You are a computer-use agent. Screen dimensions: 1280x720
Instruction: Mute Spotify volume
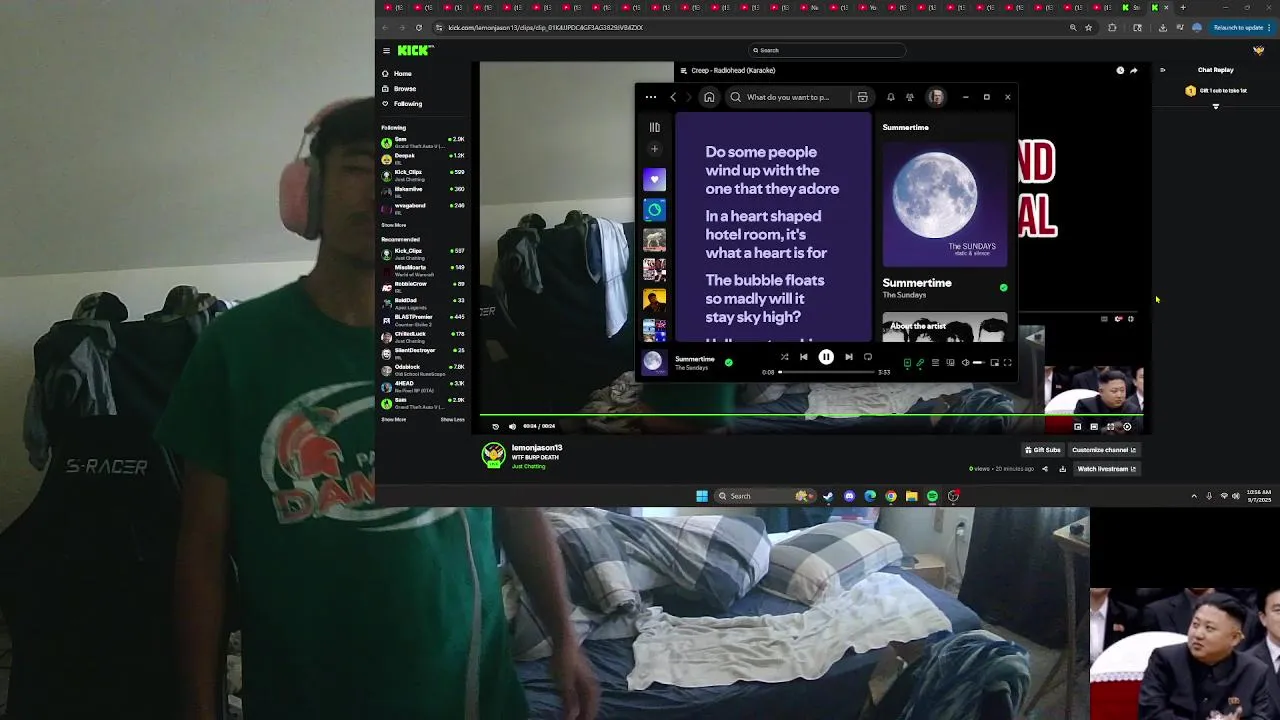coord(965,363)
